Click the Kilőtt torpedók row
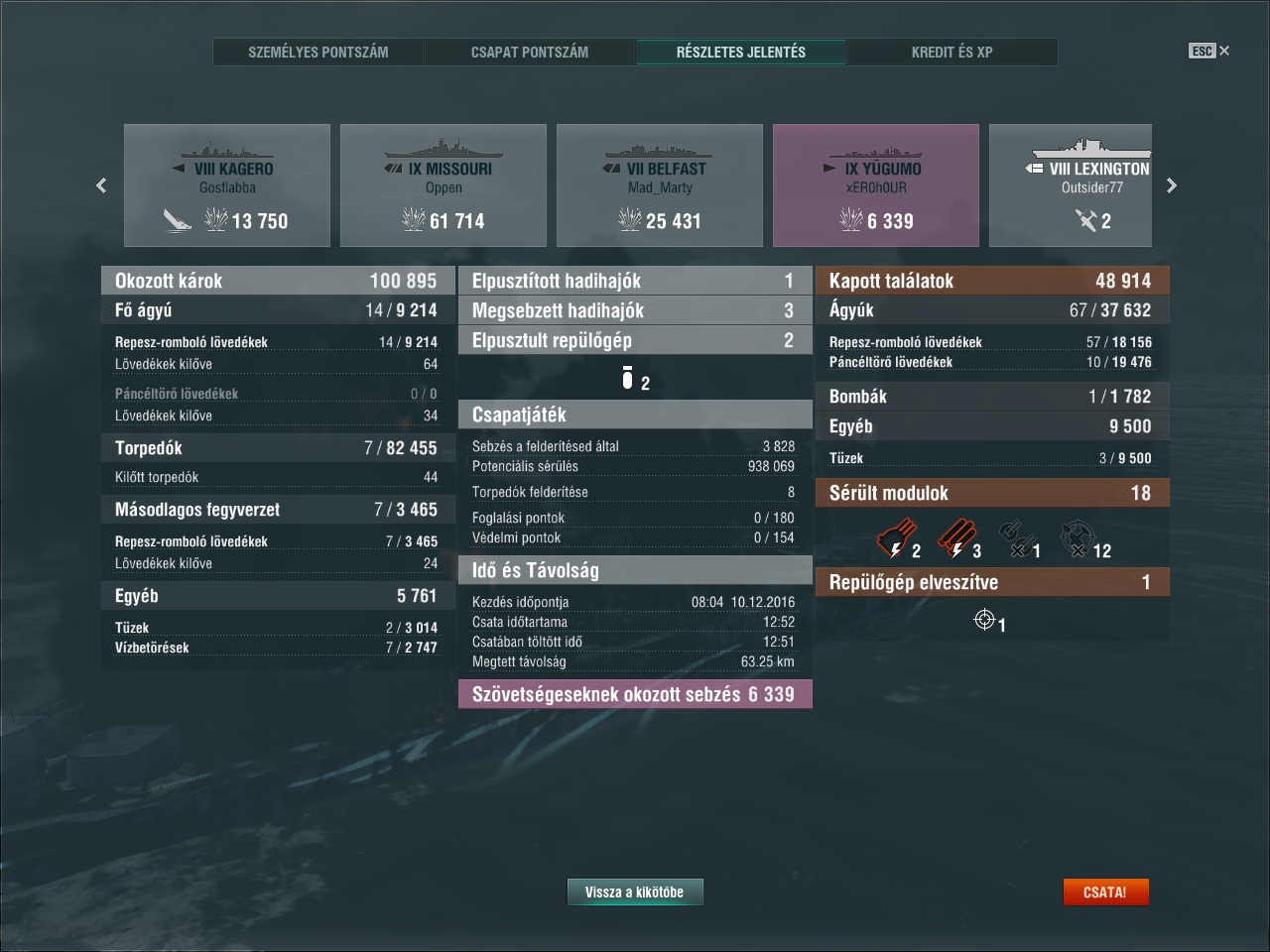1270x952 pixels. (x=276, y=477)
